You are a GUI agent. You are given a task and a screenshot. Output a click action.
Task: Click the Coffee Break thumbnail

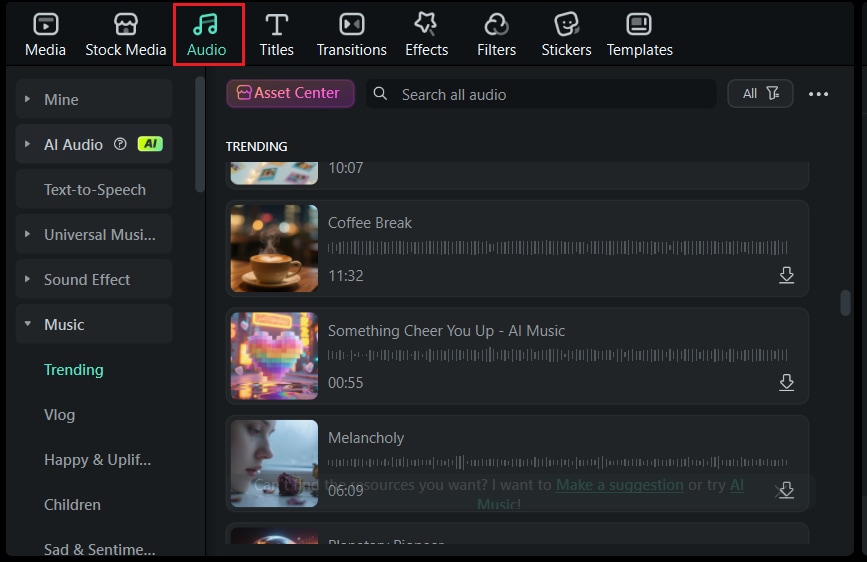274,248
